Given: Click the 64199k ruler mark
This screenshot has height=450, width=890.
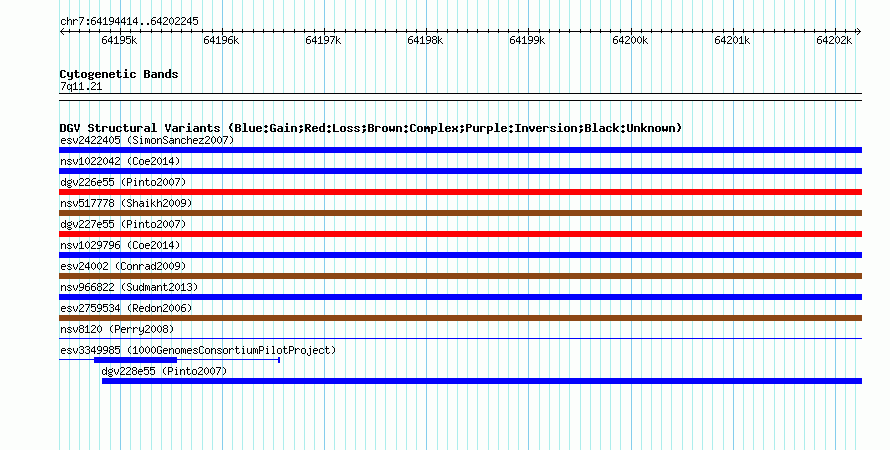Looking at the screenshot, I should [x=528, y=40].
